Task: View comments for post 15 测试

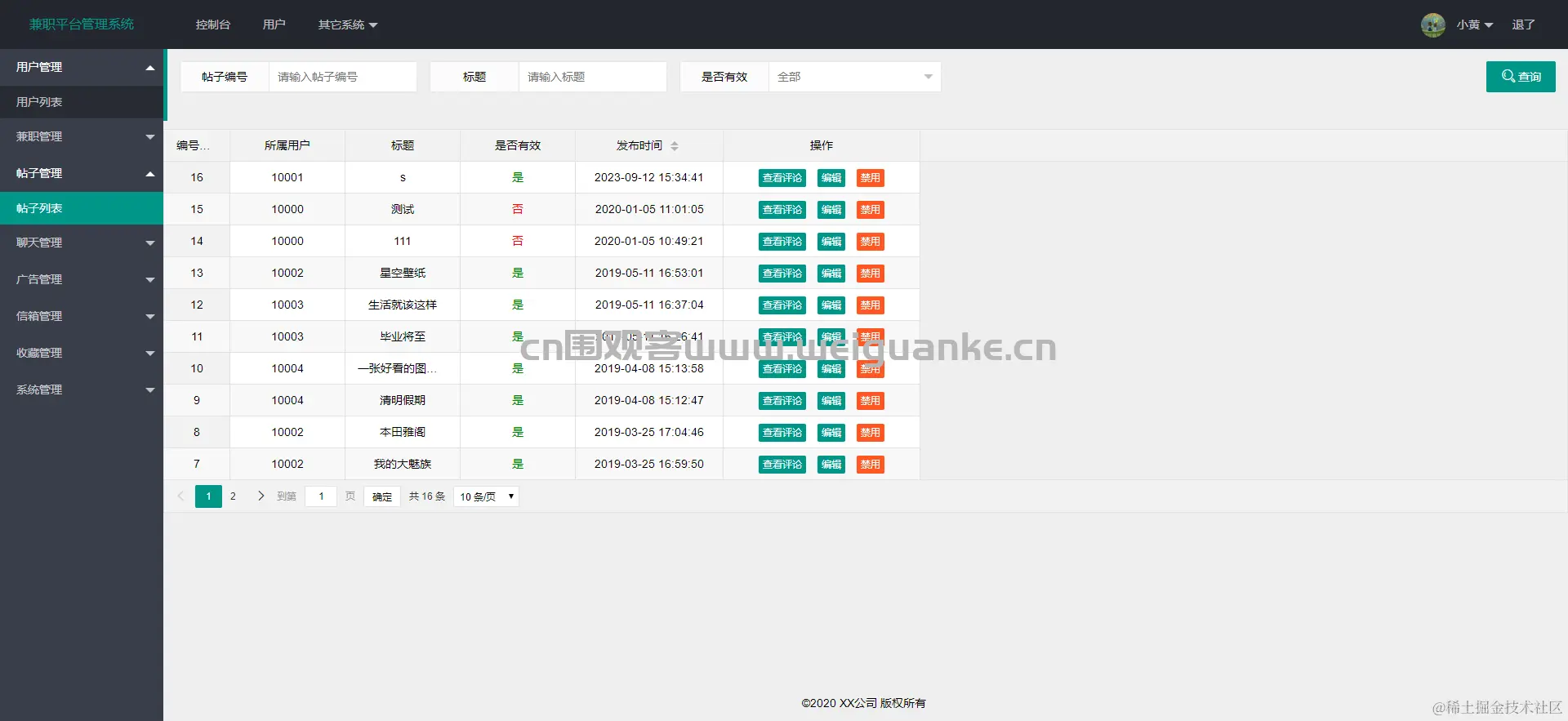Action: [782, 210]
